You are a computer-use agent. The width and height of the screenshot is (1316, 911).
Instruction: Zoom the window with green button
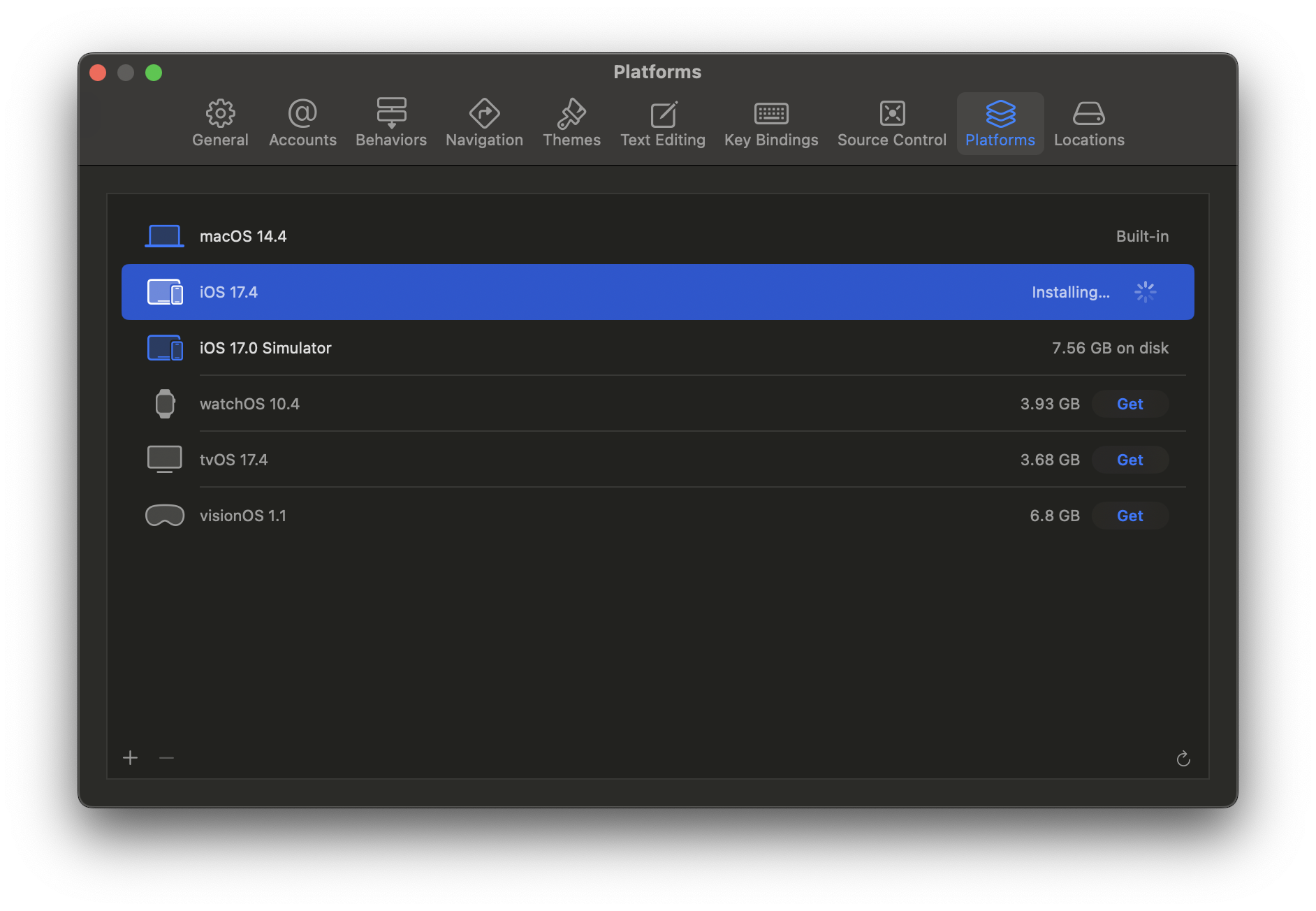[x=154, y=73]
